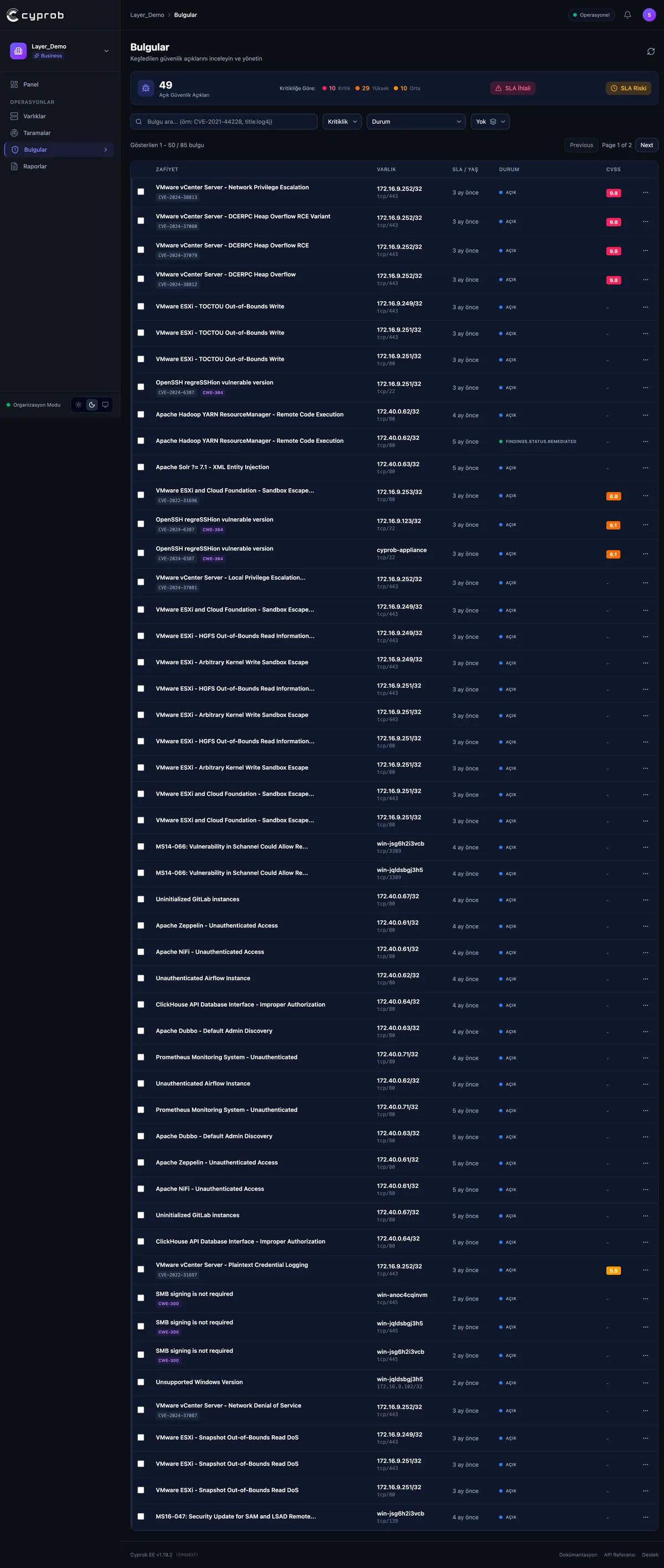664x1568 pixels.
Task: Check the Unauthenticated Airflow Instance 4 ay row
Action: click(x=141, y=978)
